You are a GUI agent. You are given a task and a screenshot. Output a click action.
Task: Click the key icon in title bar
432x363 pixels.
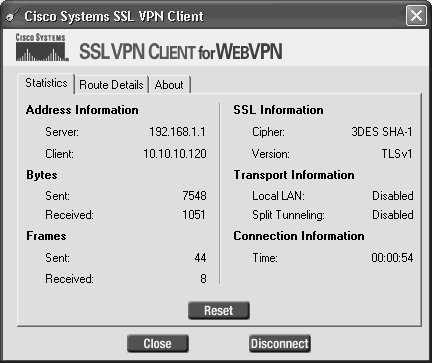coord(12,15)
